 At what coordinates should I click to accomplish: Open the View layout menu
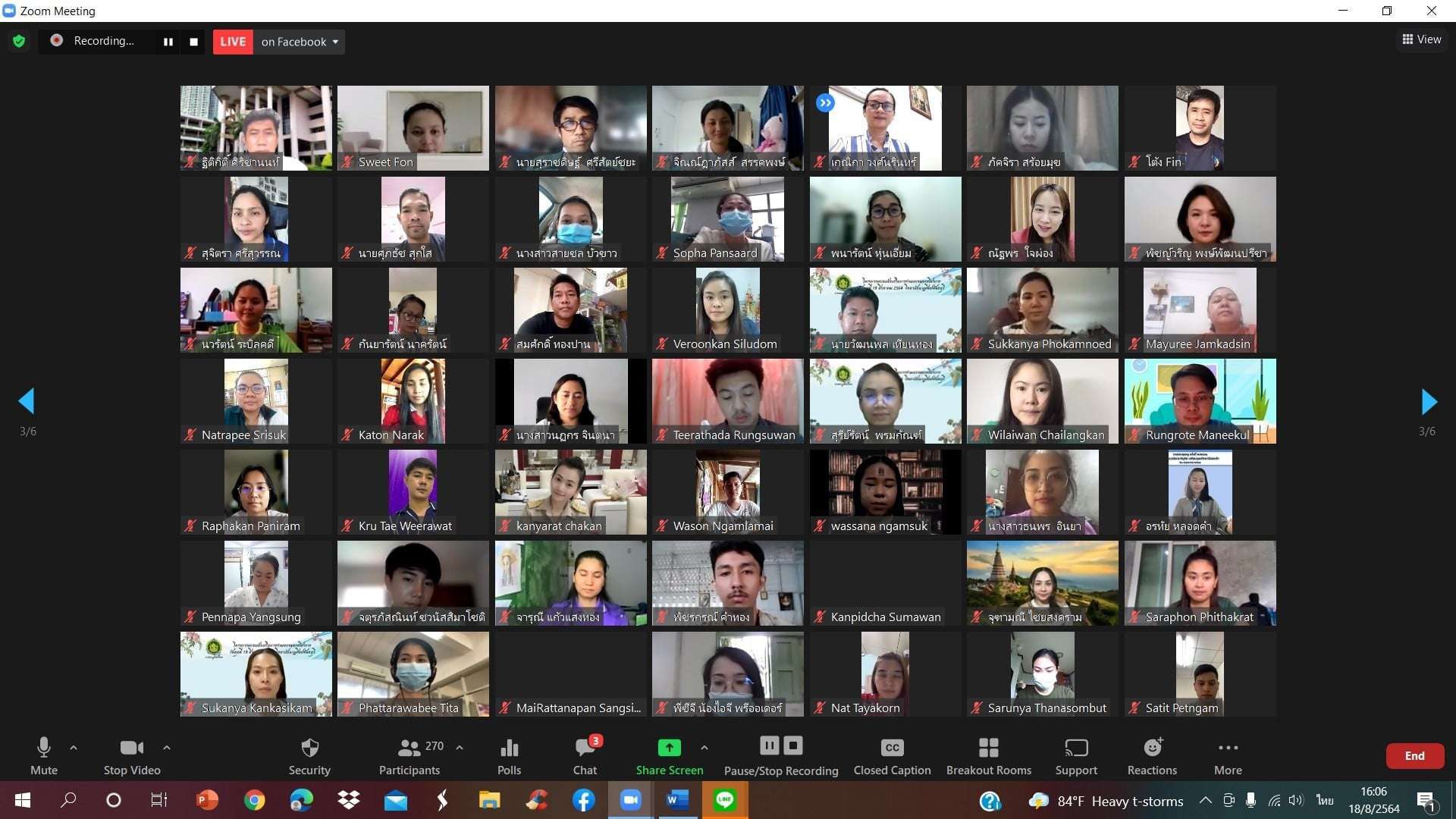pos(1421,39)
